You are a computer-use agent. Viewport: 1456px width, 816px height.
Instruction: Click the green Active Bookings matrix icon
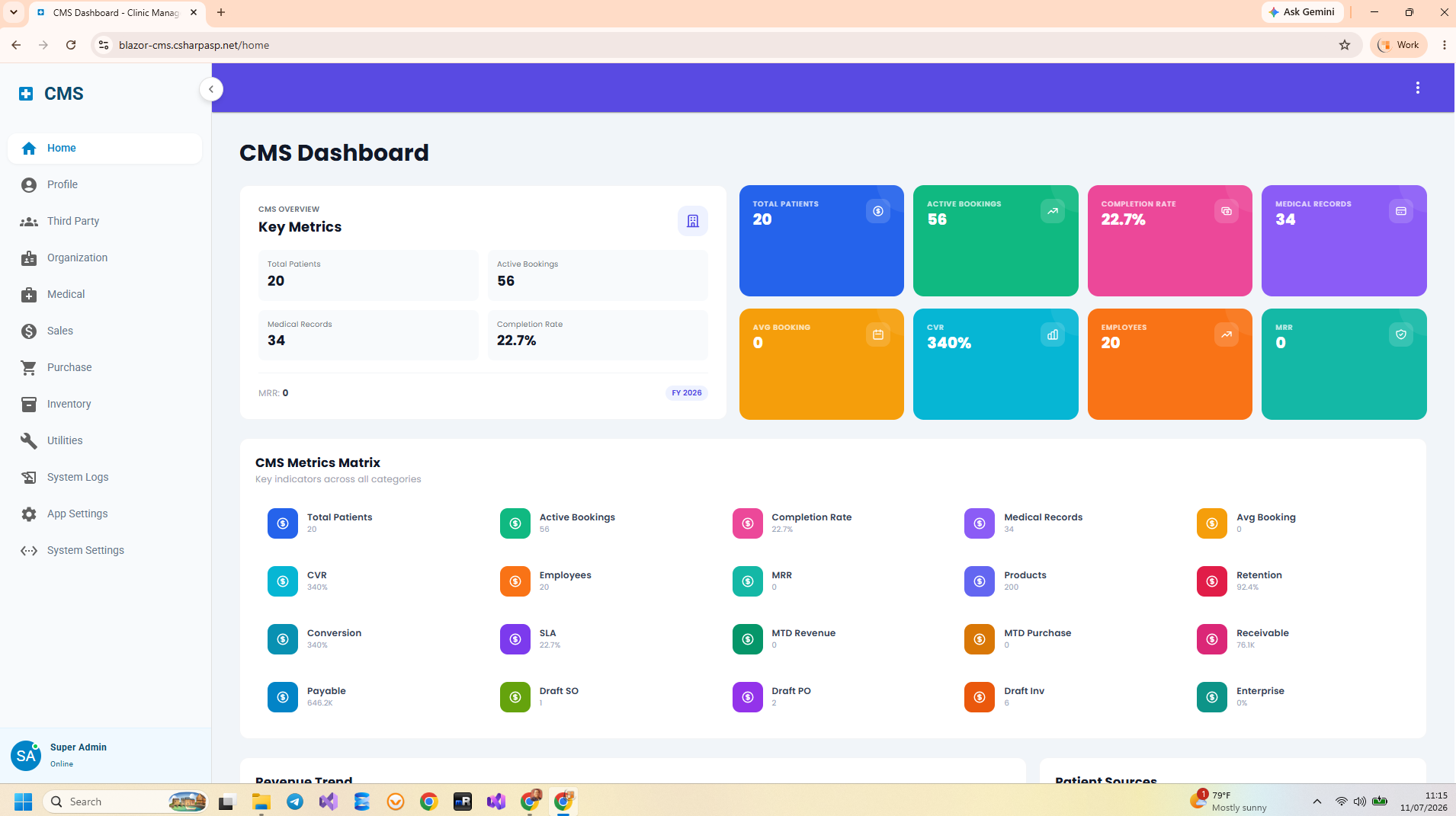[515, 523]
